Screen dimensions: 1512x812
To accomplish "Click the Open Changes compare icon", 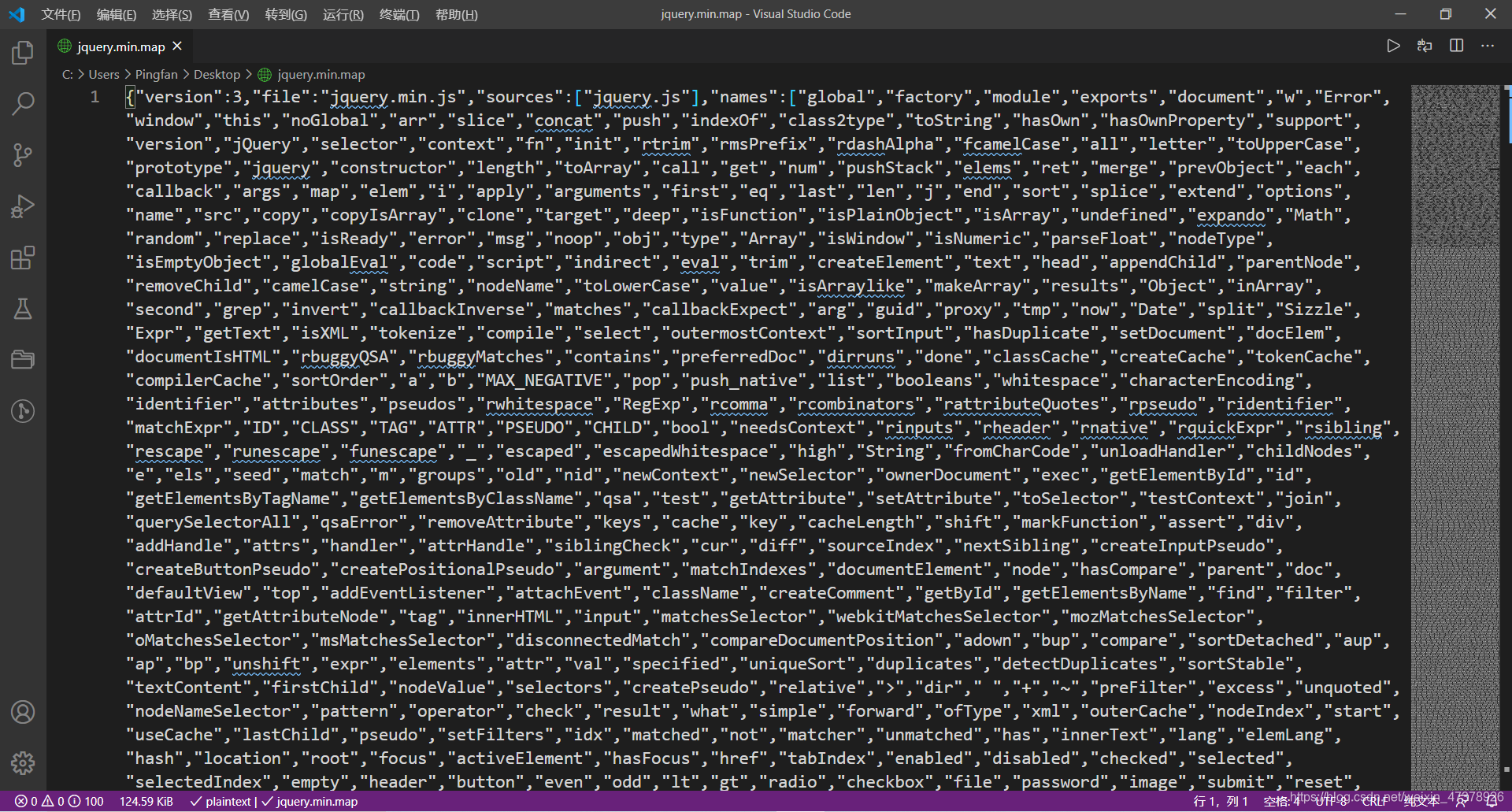I will coord(1425,46).
